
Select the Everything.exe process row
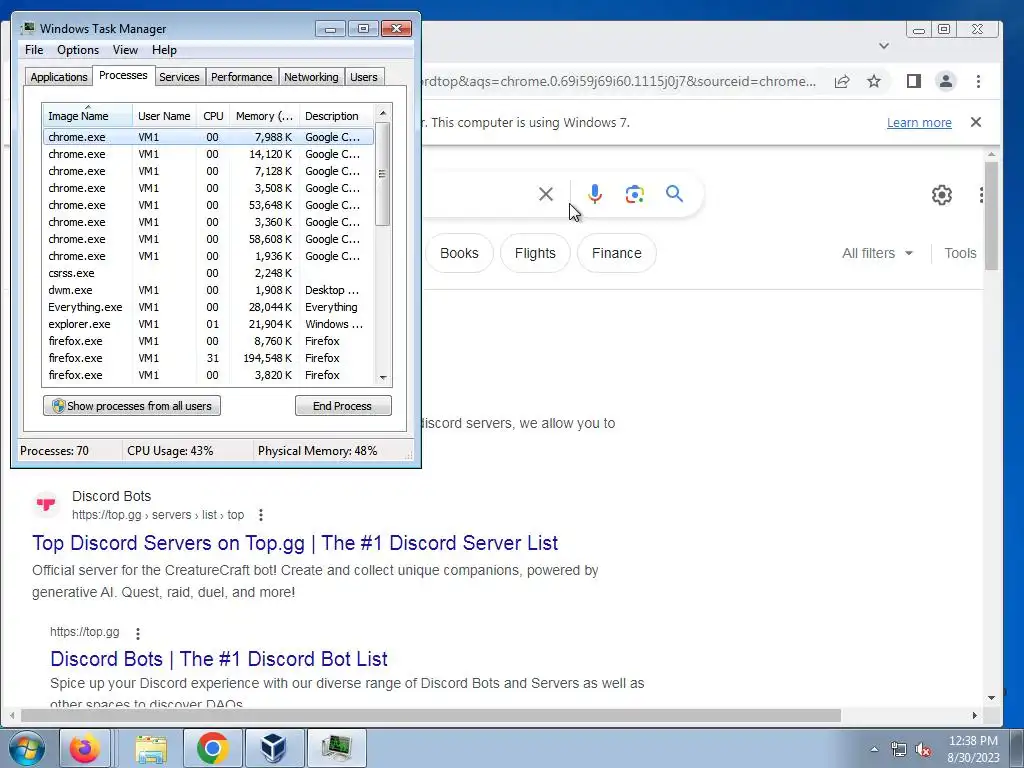[x=208, y=307]
